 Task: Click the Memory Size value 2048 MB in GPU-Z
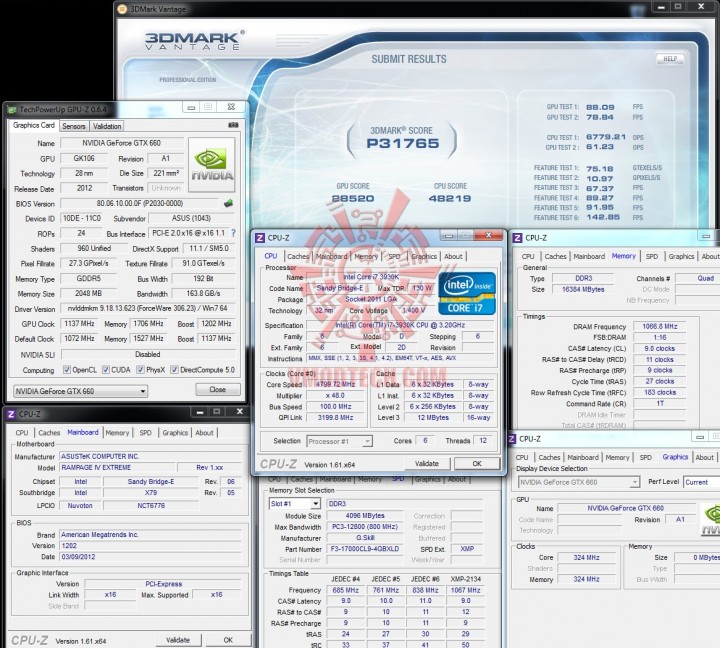[x=88, y=293]
